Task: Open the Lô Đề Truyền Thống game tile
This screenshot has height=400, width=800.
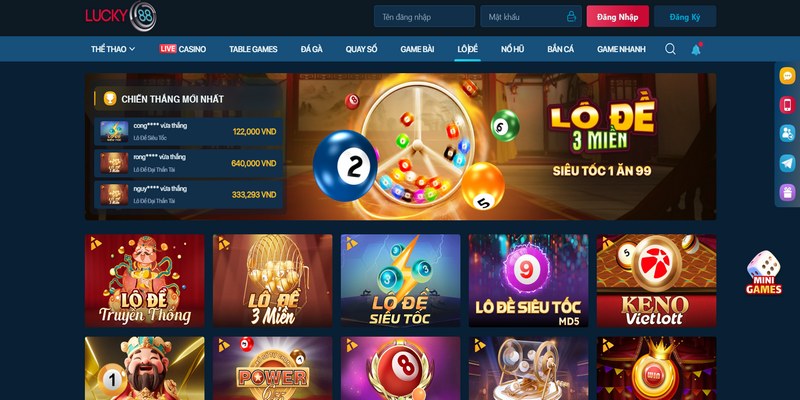Action: pos(144,281)
